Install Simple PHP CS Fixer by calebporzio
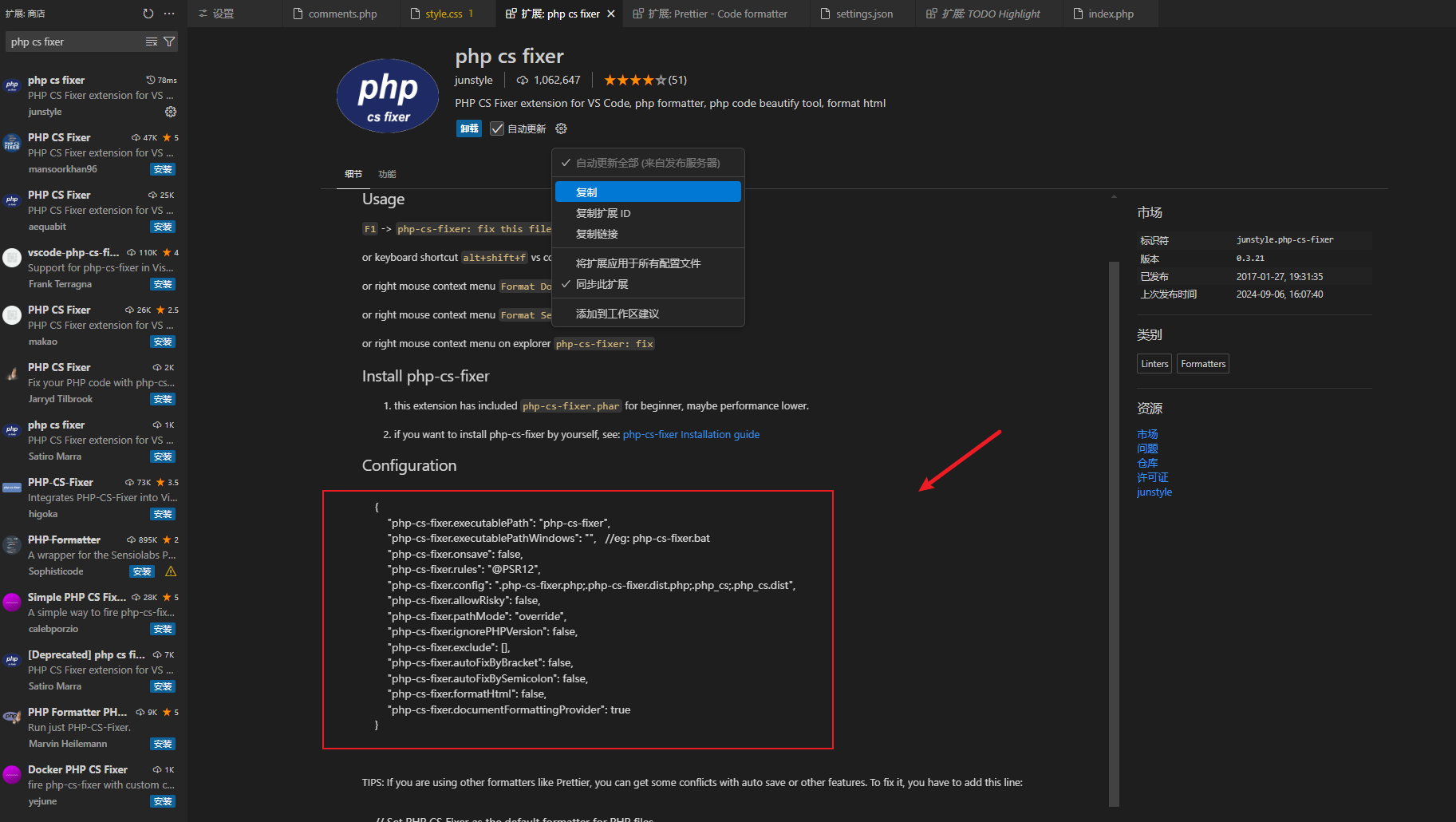 point(163,629)
